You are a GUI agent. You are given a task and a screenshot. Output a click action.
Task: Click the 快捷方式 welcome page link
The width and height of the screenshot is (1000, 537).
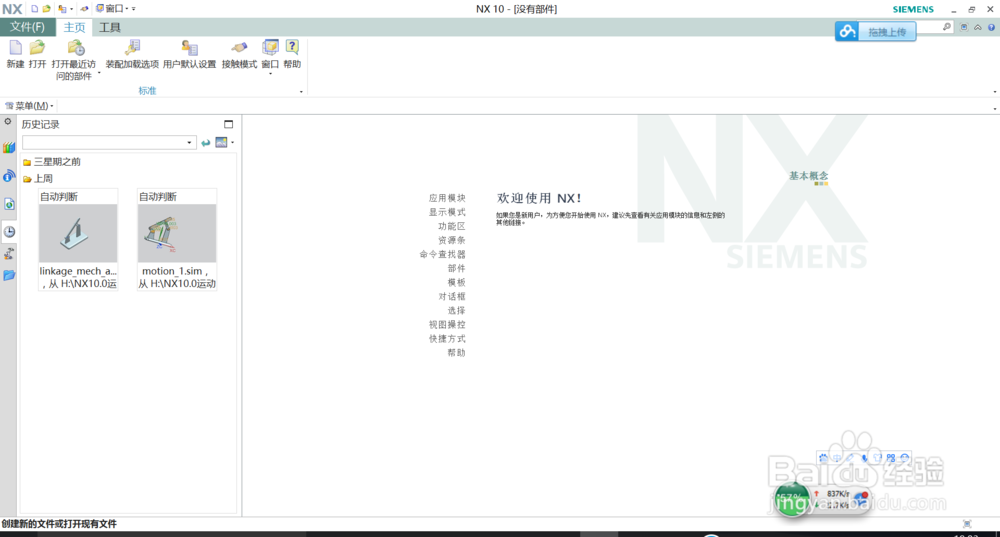tap(447, 339)
